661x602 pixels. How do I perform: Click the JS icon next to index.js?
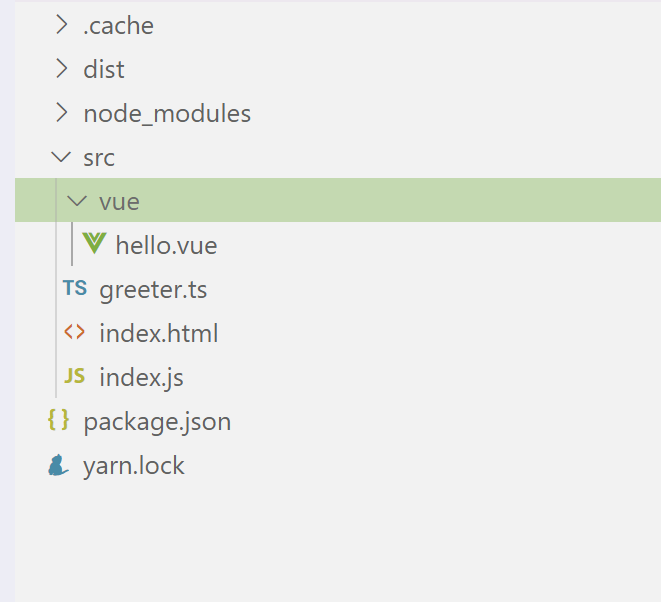75,376
